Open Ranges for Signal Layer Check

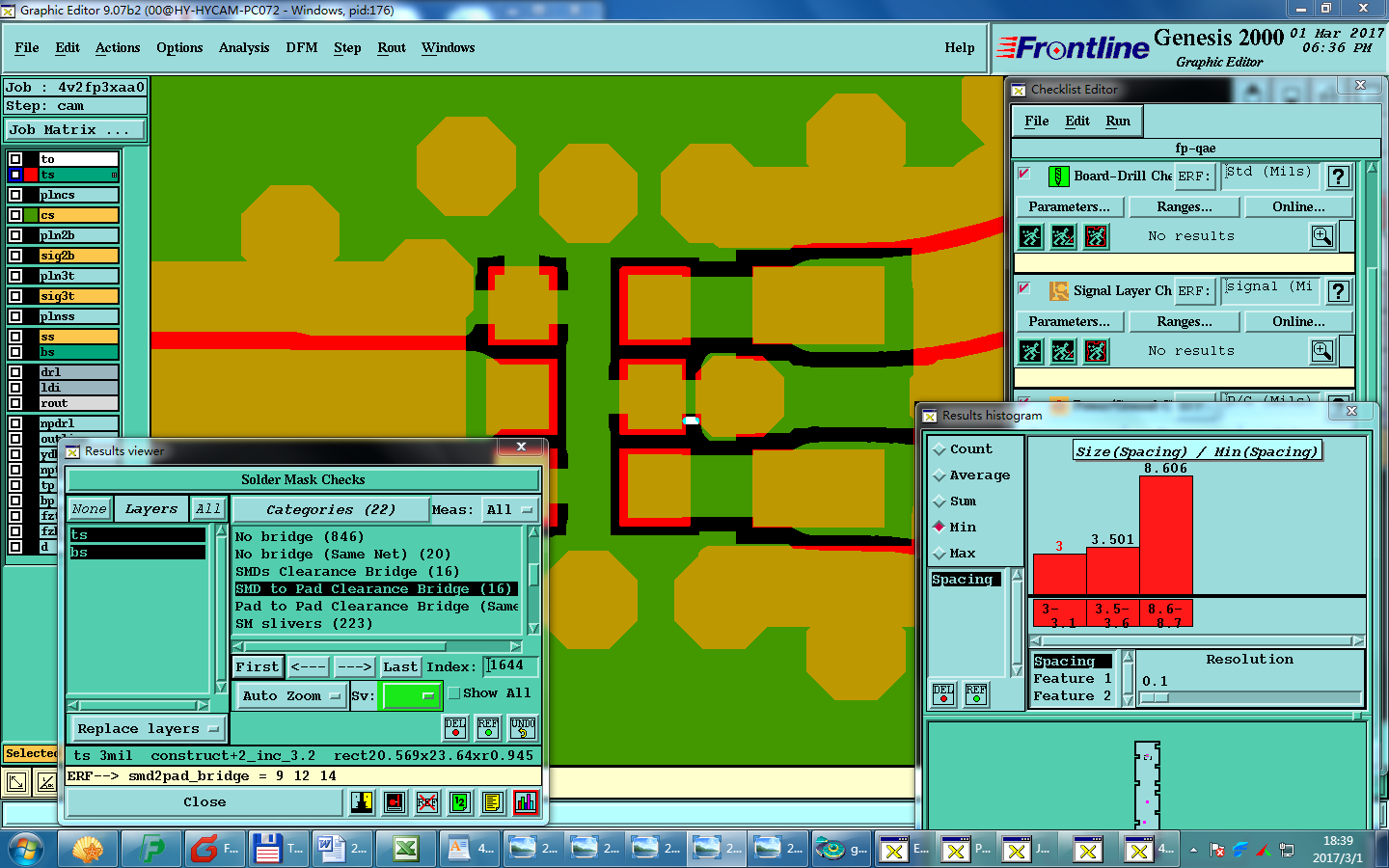click(1185, 322)
